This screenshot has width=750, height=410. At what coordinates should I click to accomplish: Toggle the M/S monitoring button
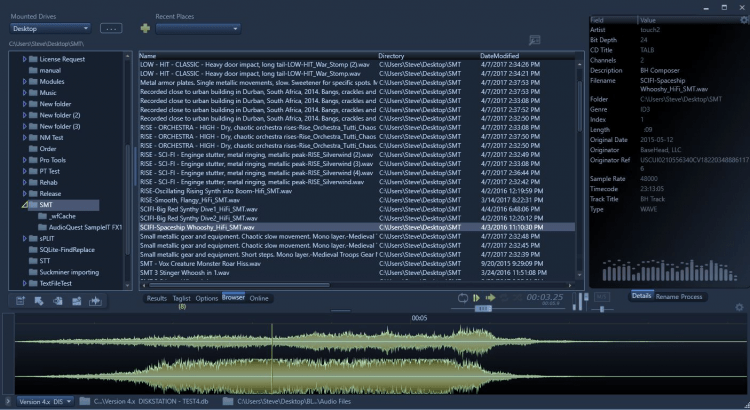600,298
